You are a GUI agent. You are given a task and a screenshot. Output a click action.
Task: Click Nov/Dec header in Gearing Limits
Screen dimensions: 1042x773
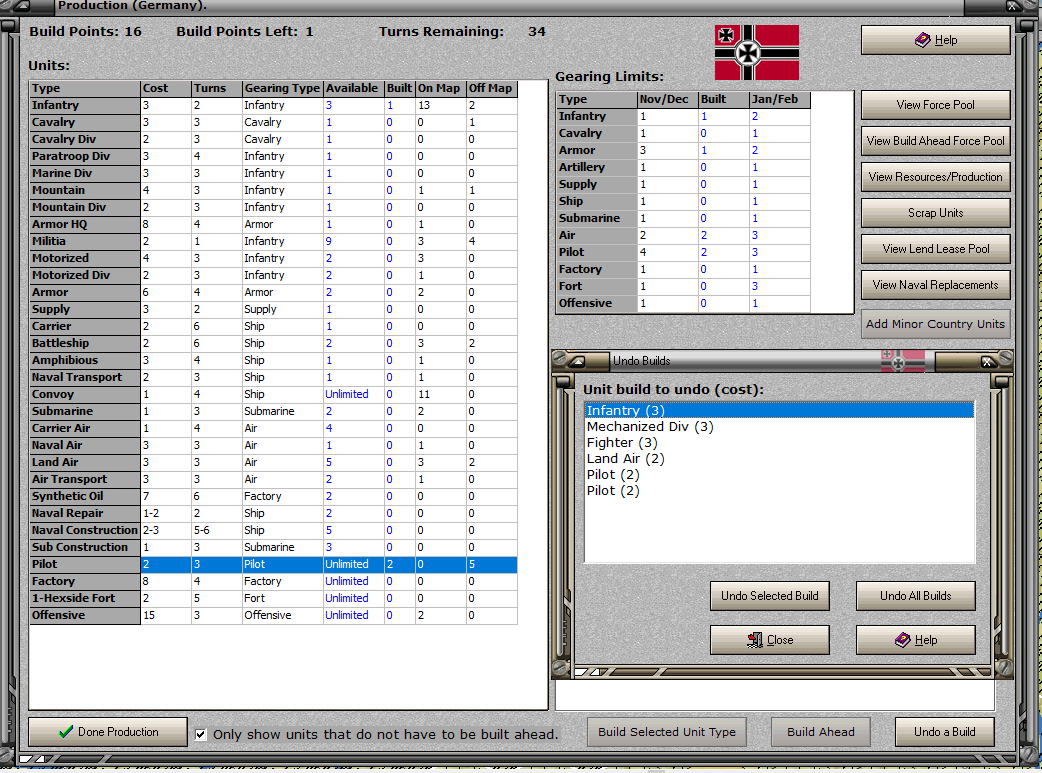tap(667, 99)
